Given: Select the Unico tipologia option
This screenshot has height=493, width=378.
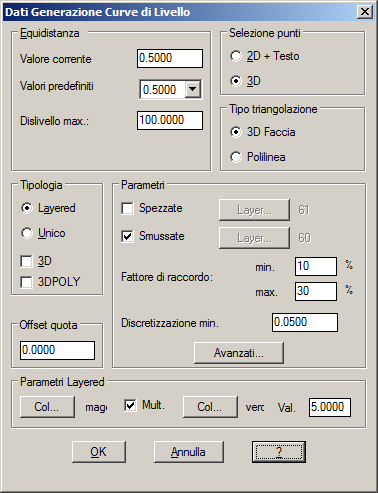Looking at the screenshot, I should (27, 233).
